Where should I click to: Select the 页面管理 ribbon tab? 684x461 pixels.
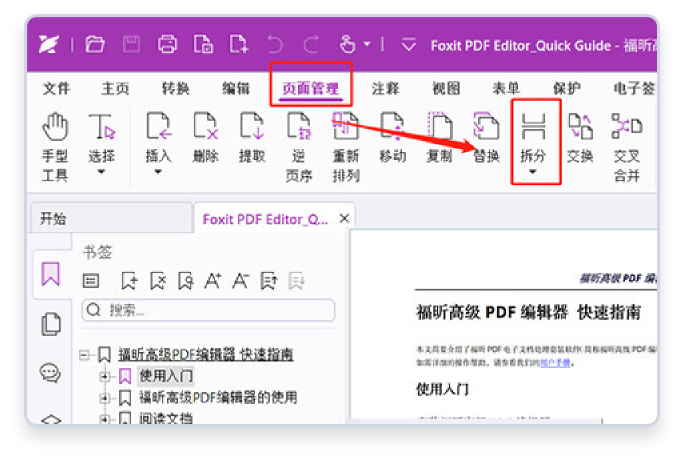tap(311, 89)
